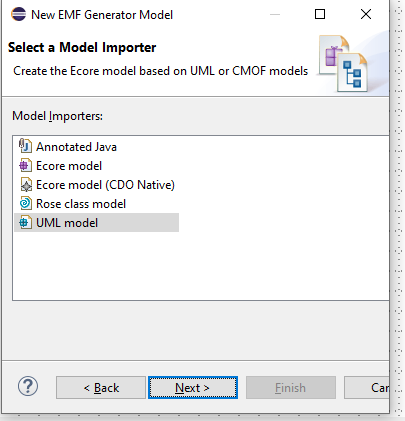Viewport: 405px width, 421px height.
Task: Cancel the New EMF Generator Model wizard
Action: [366, 388]
